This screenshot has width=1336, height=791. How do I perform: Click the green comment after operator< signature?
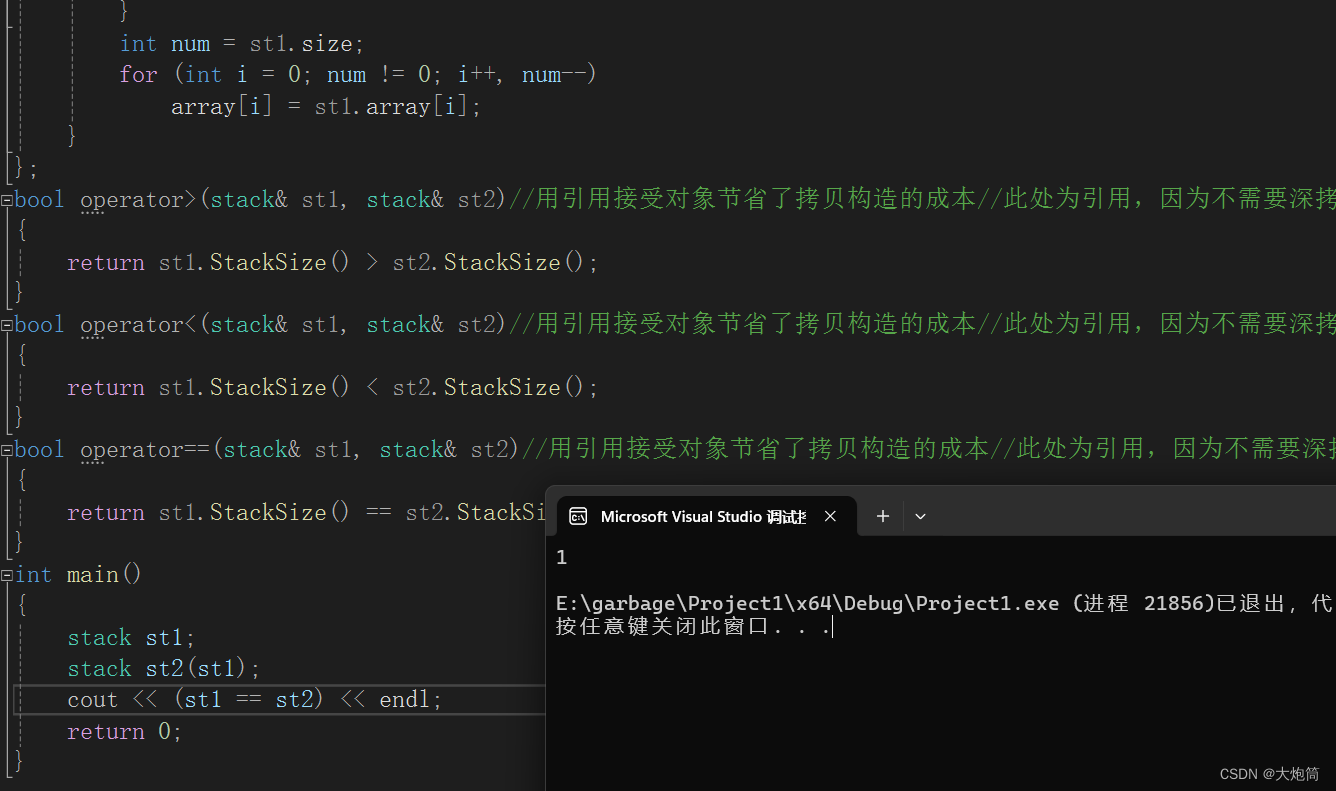[922, 325]
